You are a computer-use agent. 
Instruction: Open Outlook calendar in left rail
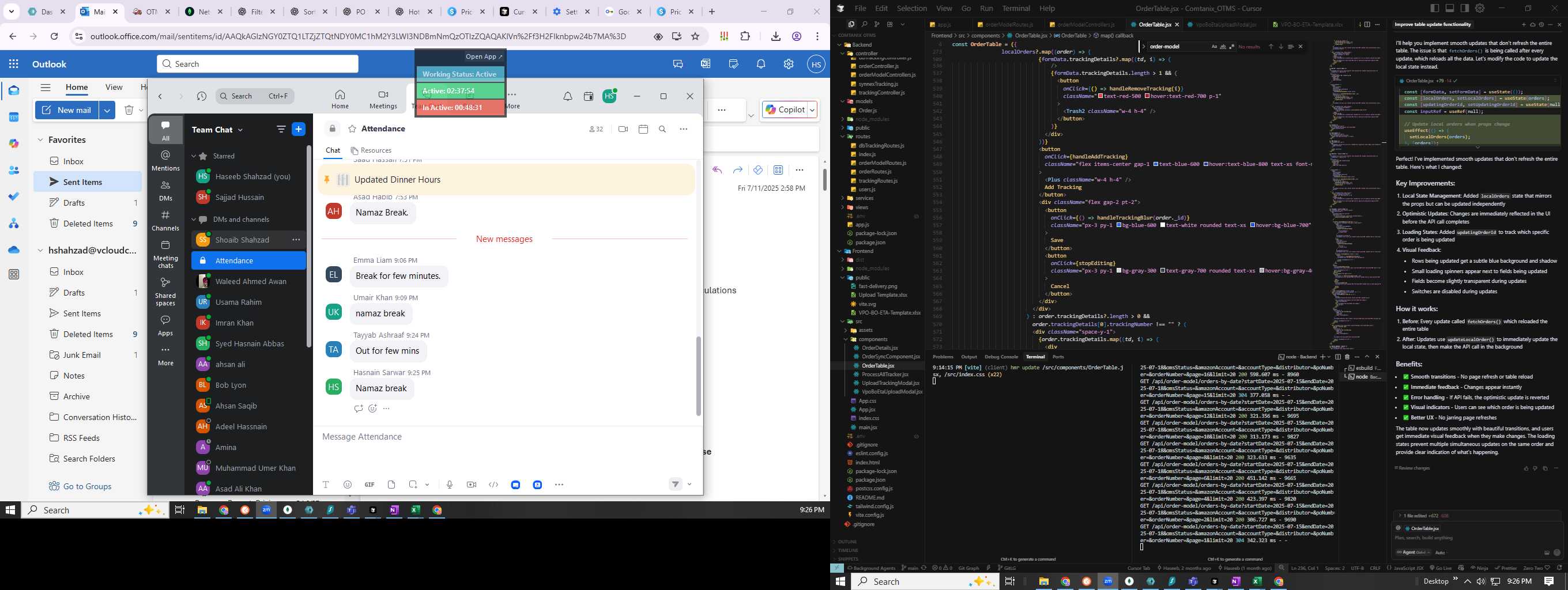(14, 117)
